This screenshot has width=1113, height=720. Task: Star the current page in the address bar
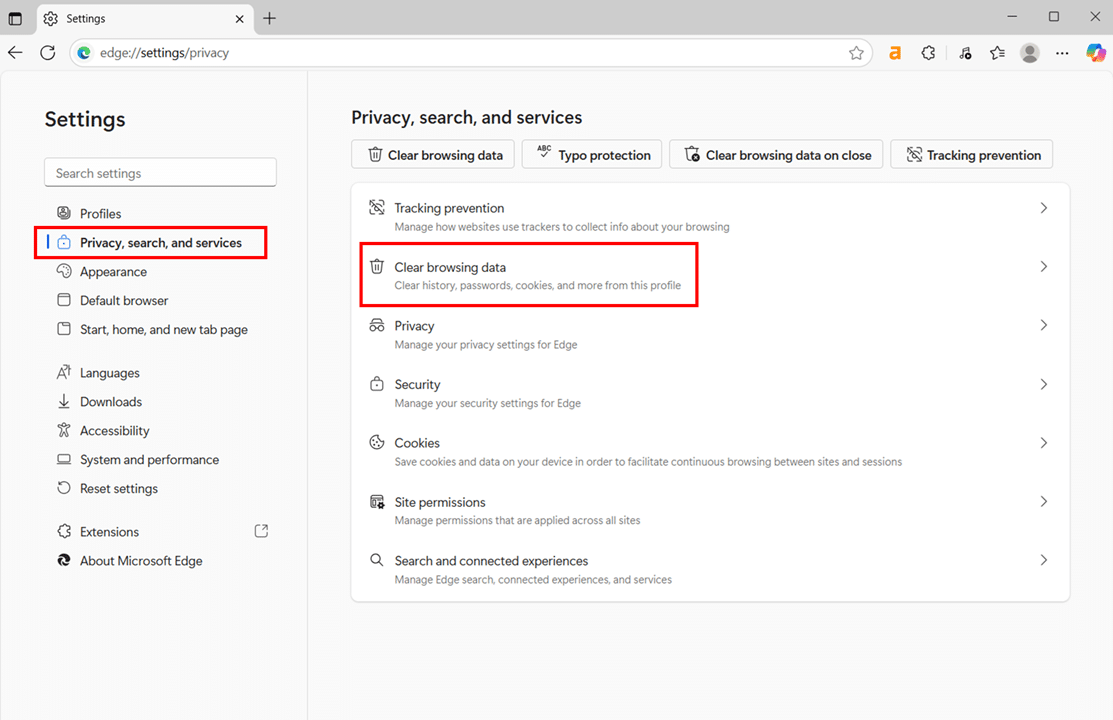(856, 52)
